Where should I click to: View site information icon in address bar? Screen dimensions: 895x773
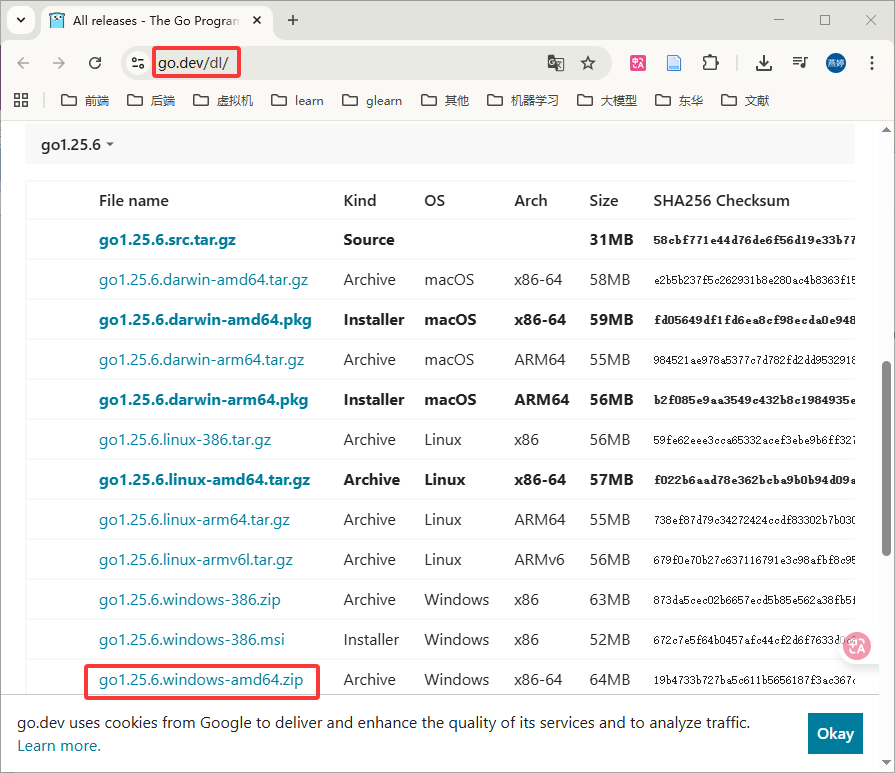coord(138,63)
